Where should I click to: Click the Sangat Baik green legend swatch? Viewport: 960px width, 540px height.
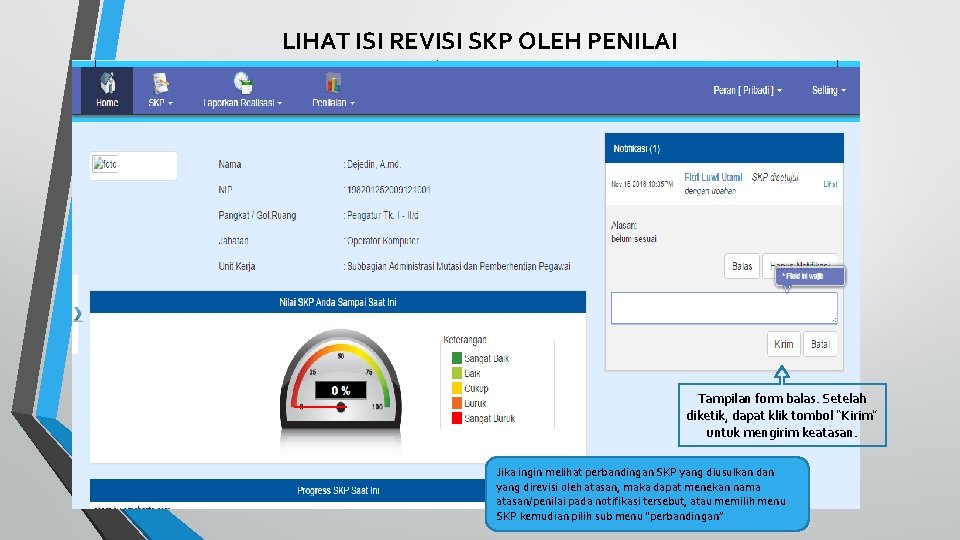click(x=457, y=358)
